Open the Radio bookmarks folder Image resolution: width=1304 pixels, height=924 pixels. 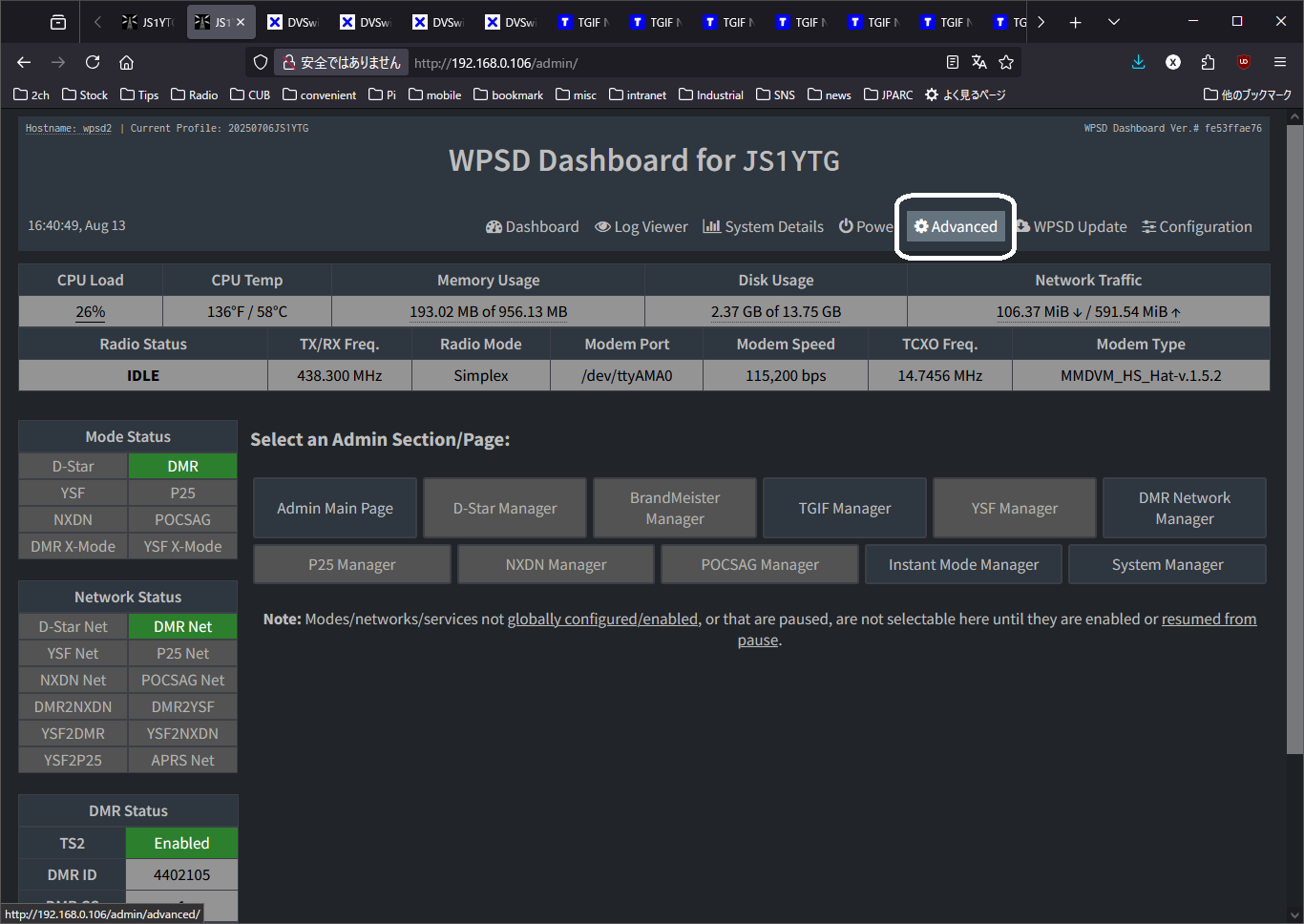[x=195, y=94]
